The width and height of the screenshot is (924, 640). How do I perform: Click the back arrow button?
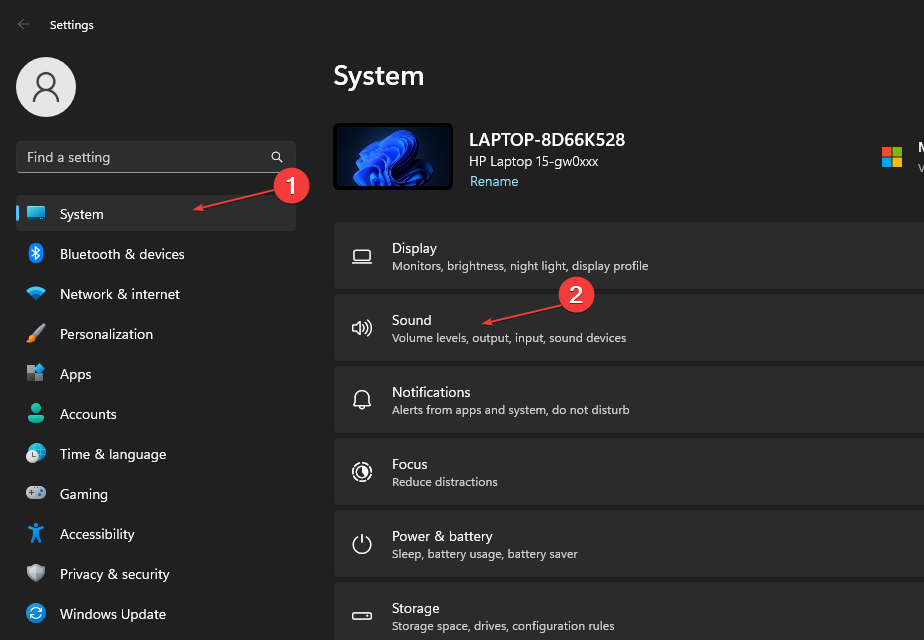click(x=23, y=24)
